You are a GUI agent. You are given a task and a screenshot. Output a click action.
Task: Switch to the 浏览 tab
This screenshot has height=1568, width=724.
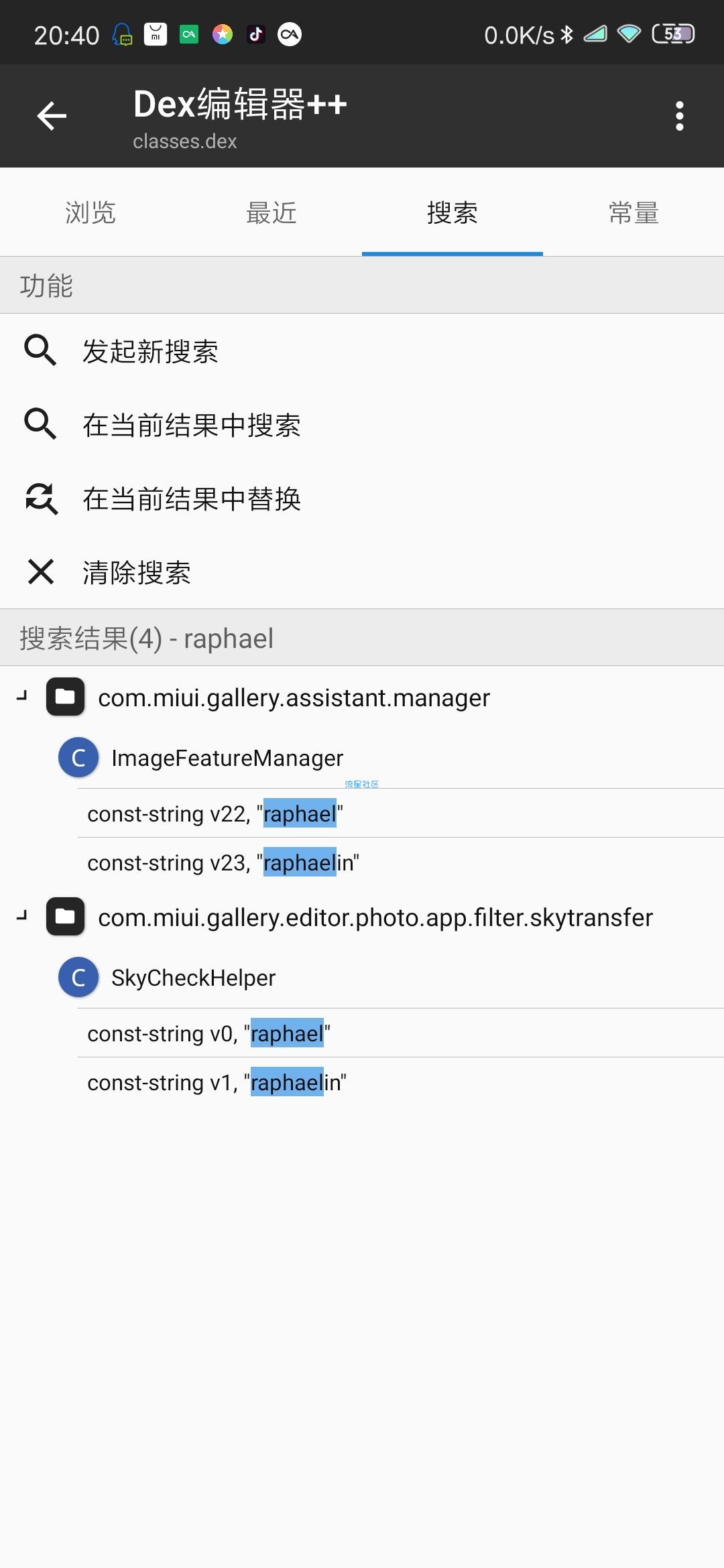(90, 212)
